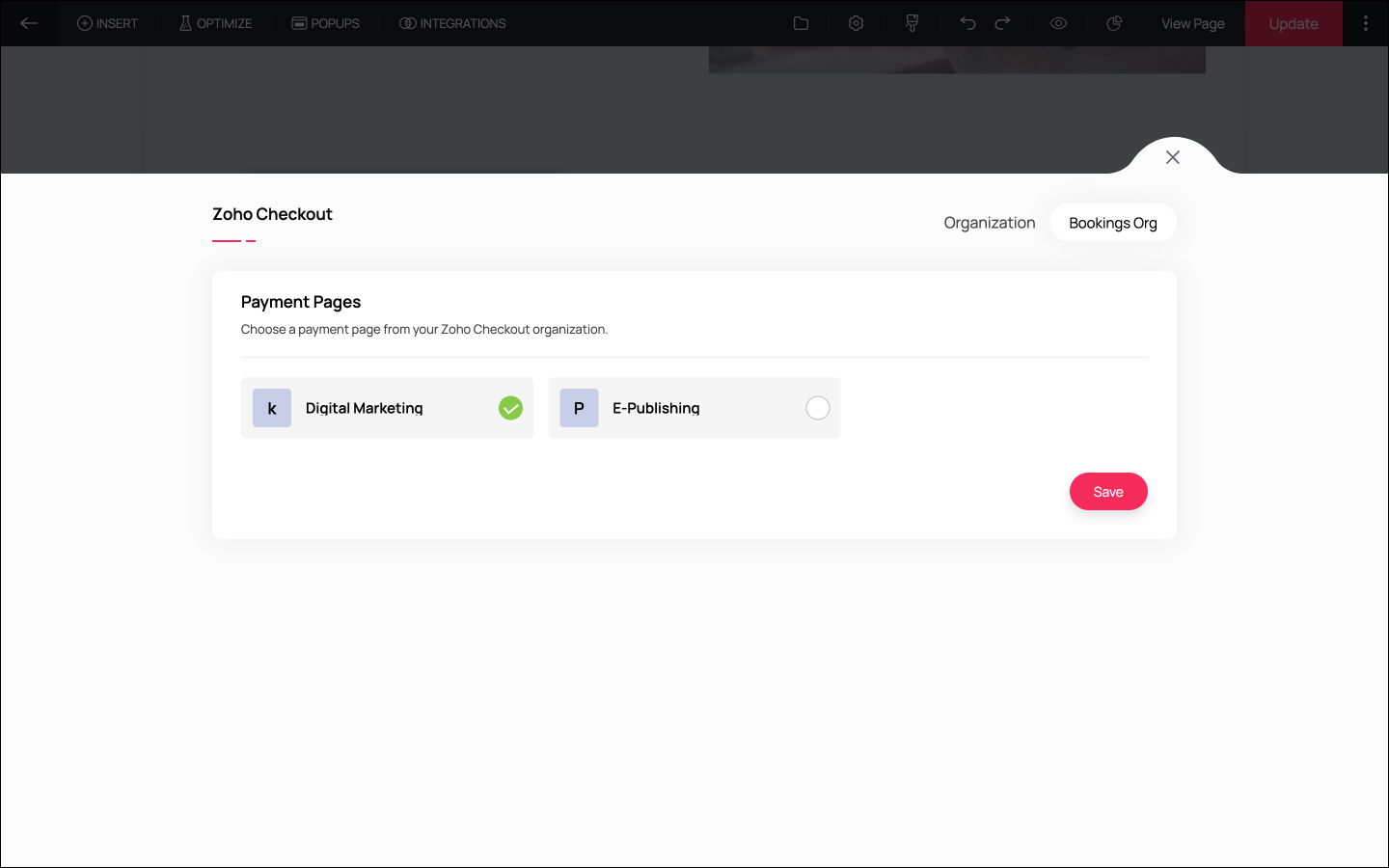Viewport: 1389px width, 868px height.
Task: Open the INTEGRATIONS menu
Action: [452, 23]
